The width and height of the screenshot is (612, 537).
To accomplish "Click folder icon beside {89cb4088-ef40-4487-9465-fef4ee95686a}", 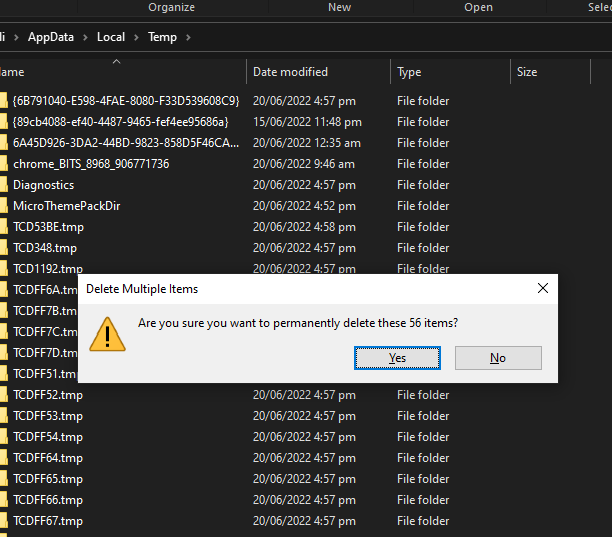I will click(4, 122).
